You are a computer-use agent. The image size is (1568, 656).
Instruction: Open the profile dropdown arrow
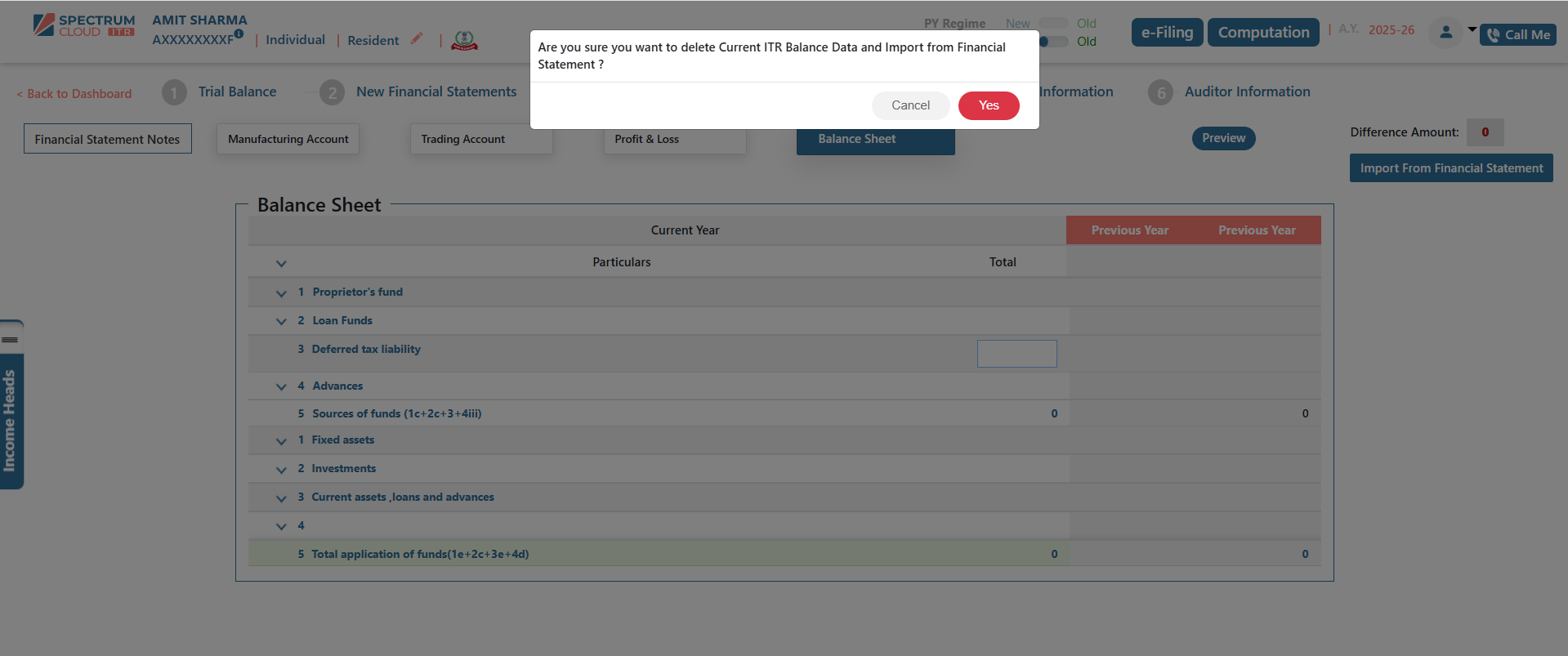tap(1472, 29)
